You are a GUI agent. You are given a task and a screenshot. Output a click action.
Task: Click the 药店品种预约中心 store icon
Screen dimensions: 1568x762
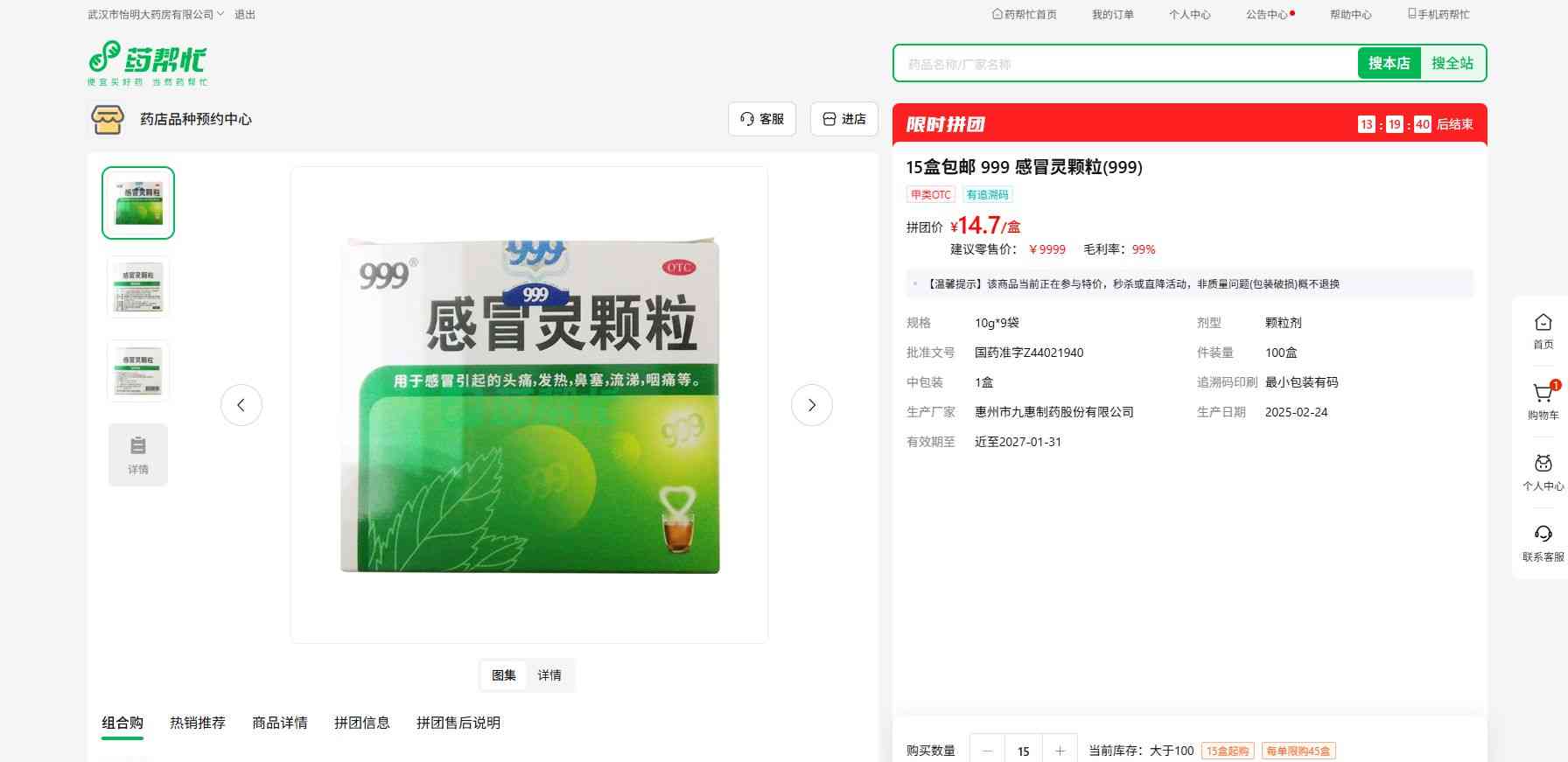pyautogui.click(x=108, y=119)
